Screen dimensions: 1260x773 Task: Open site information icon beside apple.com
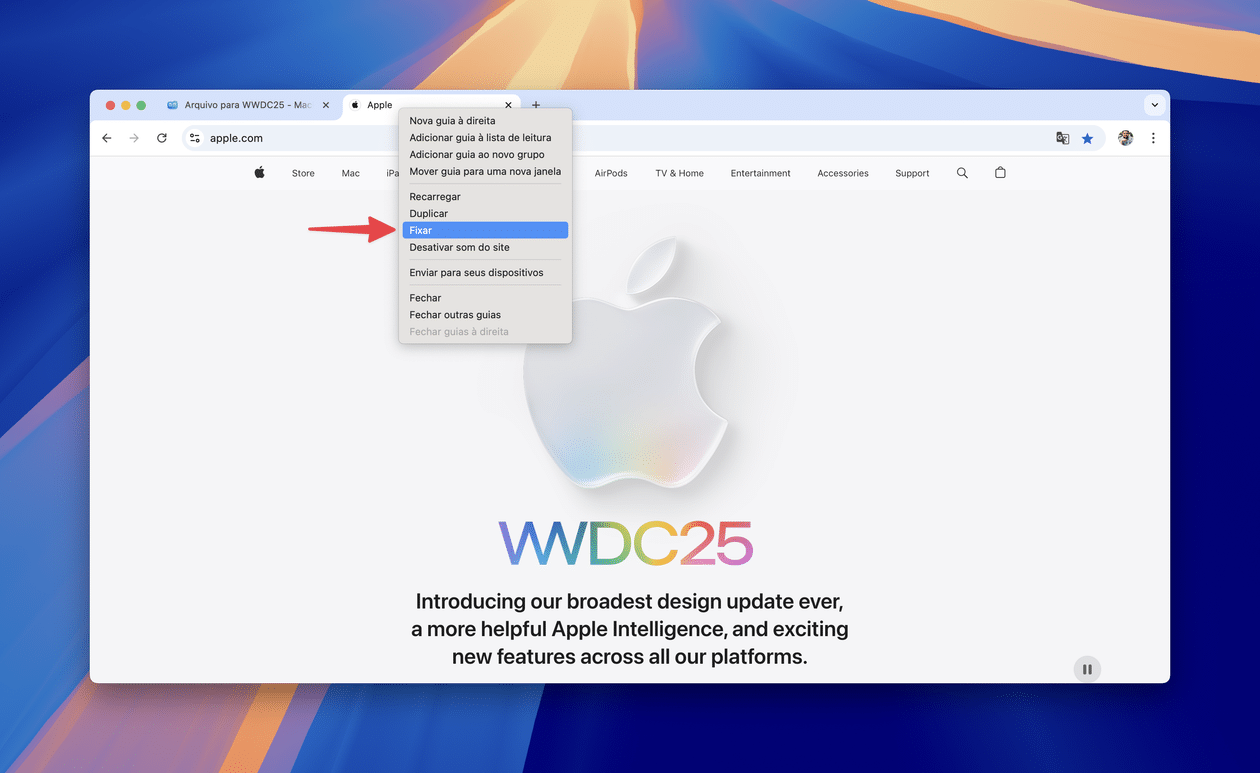click(x=195, y=138)
